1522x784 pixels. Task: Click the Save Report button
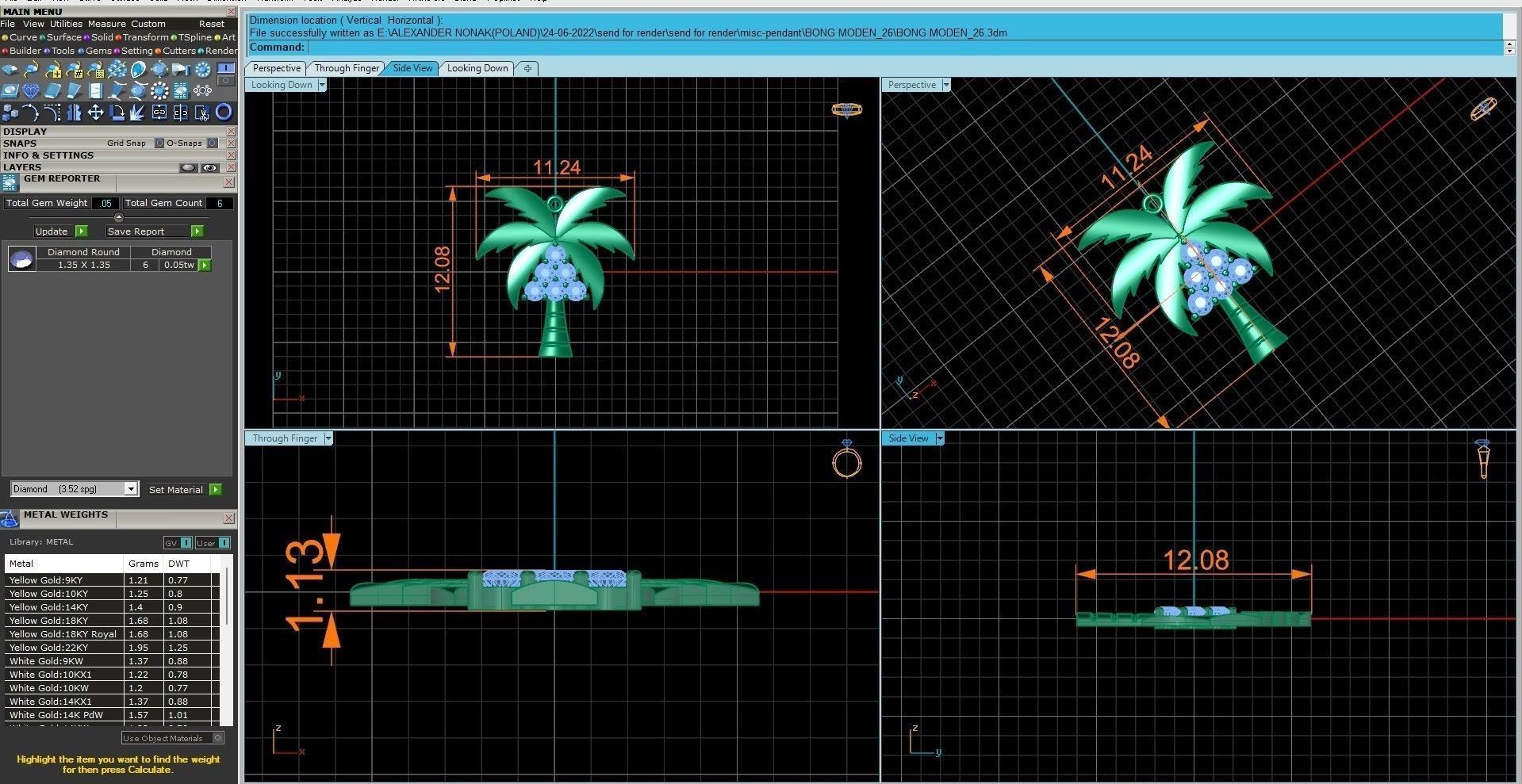[x=155, y=231]
